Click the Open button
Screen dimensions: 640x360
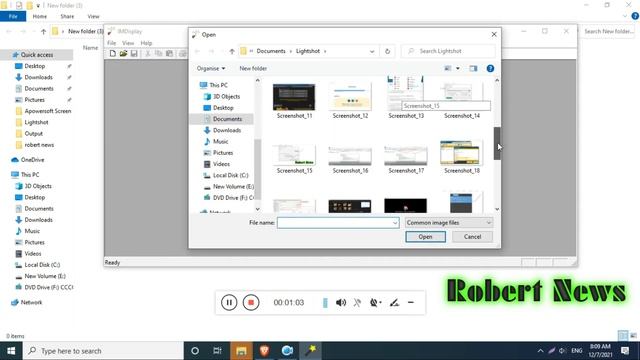pyautogui.click(x=425, y=237)
